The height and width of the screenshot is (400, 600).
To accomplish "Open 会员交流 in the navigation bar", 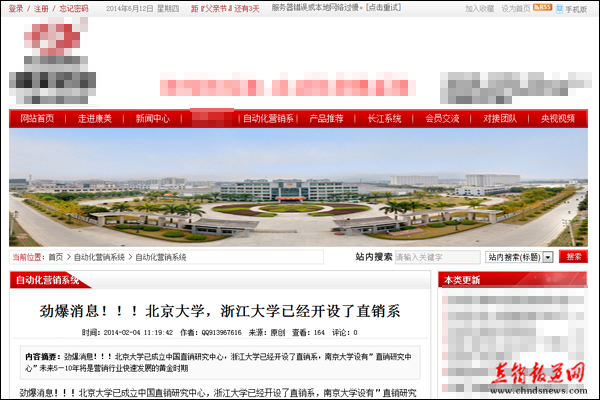I will pos(442,119).
